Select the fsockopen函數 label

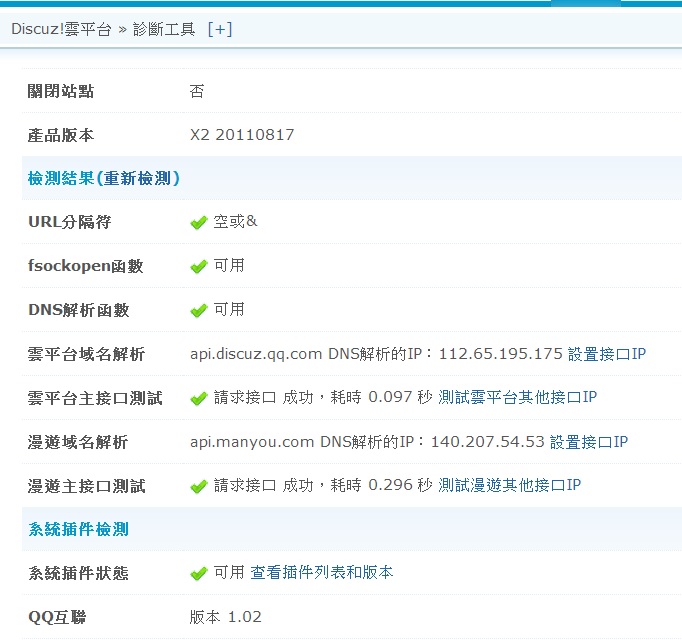[85, 266]
